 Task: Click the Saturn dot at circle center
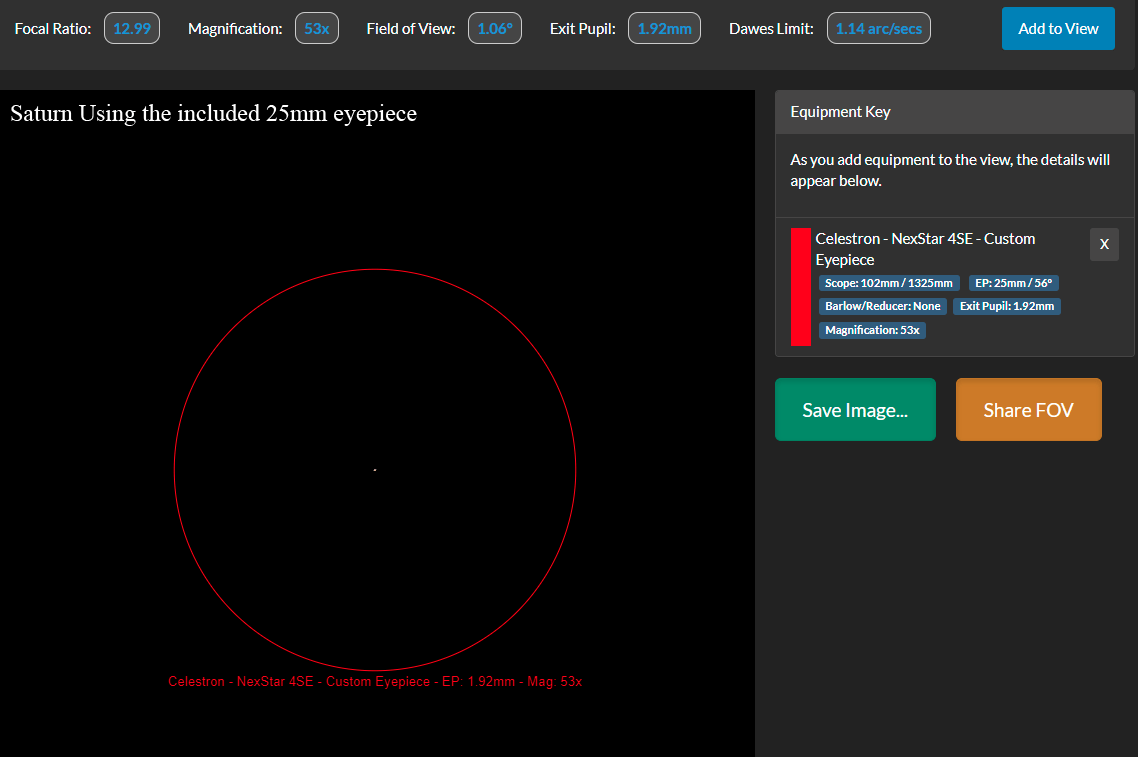(x=375, y=469)
